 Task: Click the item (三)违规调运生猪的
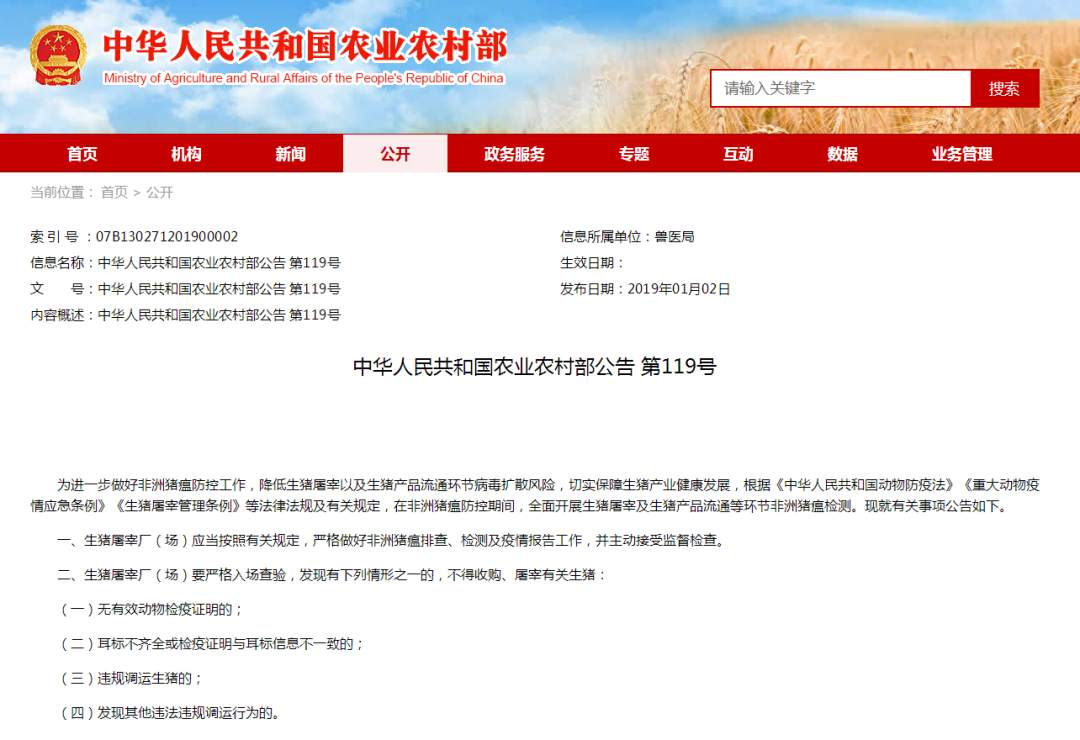(131, 678)
